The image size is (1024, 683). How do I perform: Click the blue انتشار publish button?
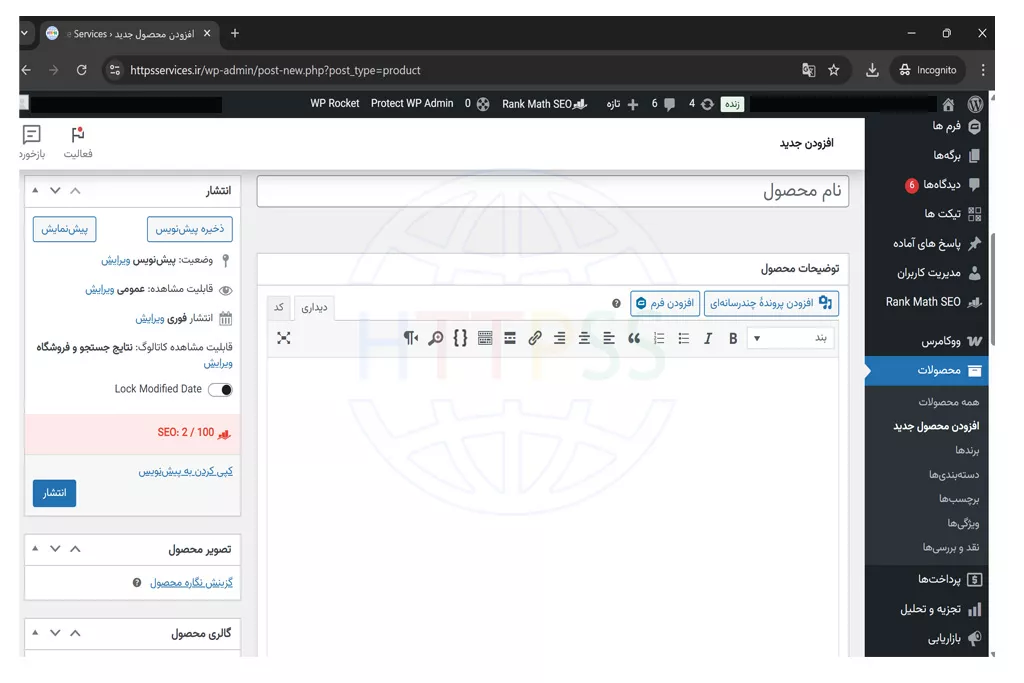(54, 493)
